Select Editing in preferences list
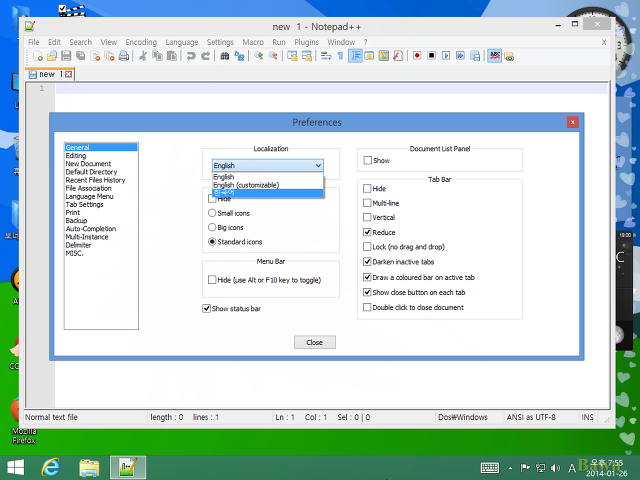The height and width of the screenshot is (480, 640). pyautogui.click(x=76, y=156)
